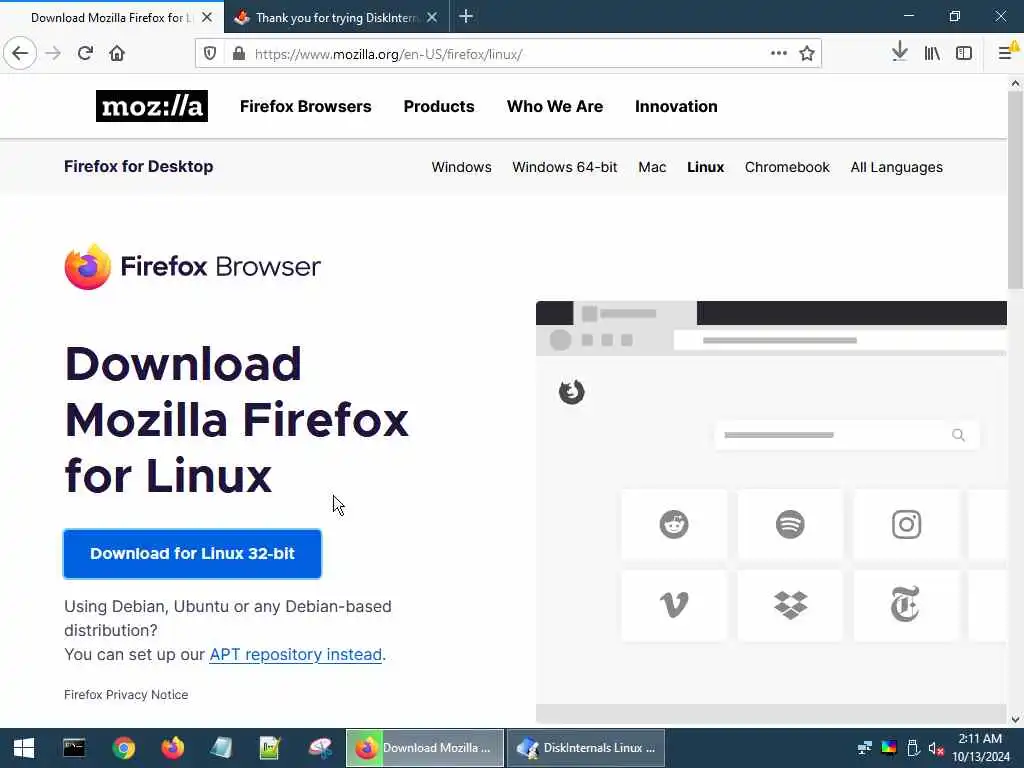This screenshot has height=768, width=1024.
Task: Open the network tray icon
Action: pos(865,748)
